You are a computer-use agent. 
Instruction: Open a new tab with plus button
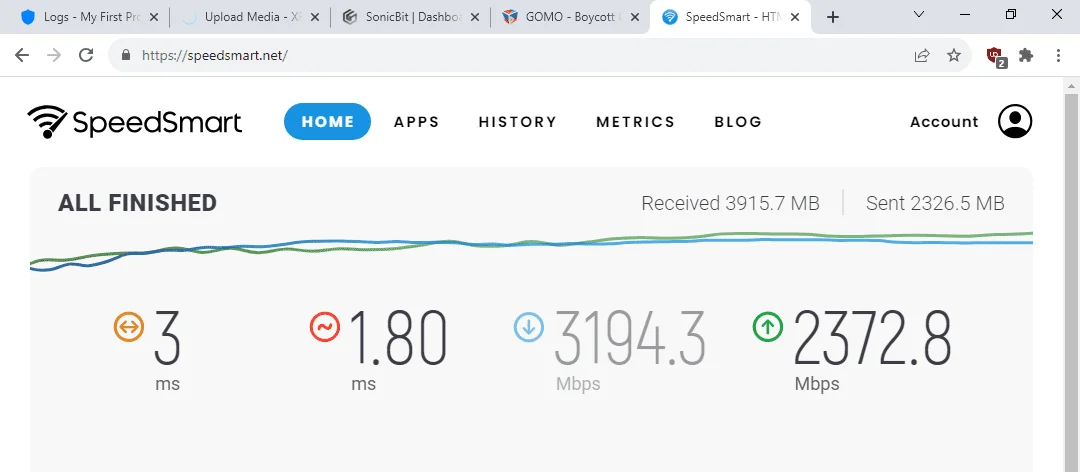click(x=833, y=17)
